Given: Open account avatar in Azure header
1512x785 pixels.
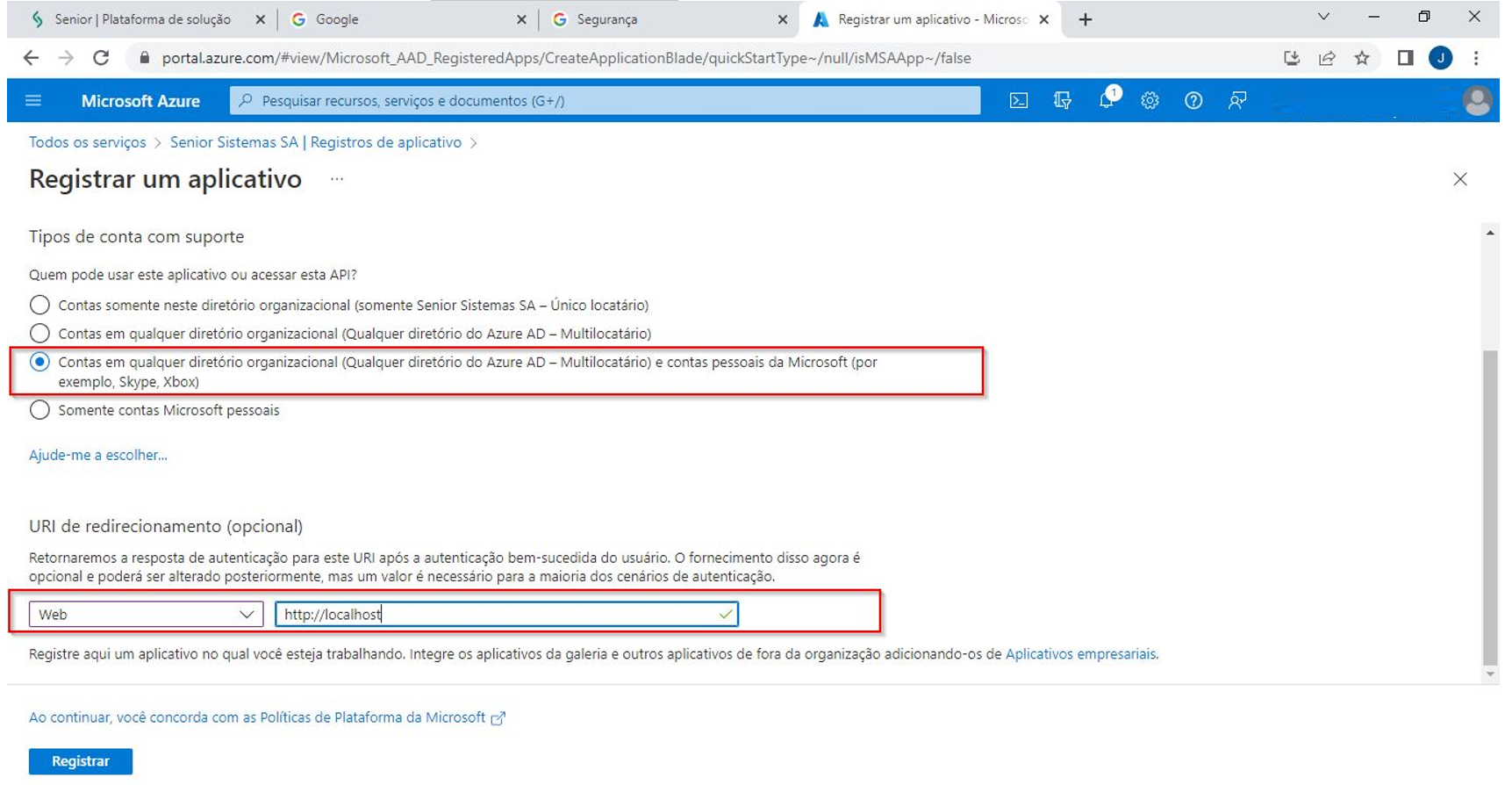Looking at the screenshot, I should (x=1478, y=101).
